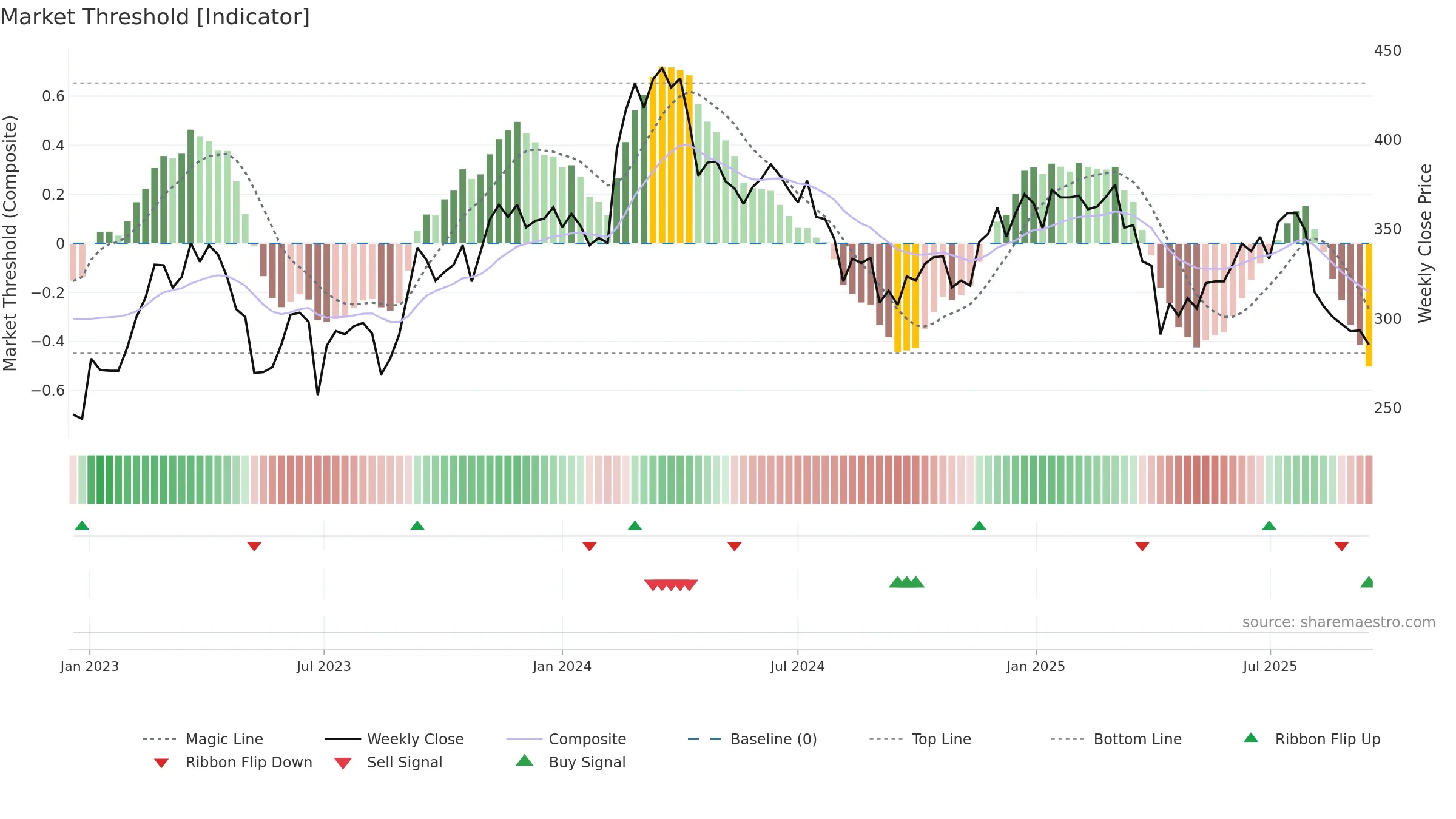Click the 400 price axis label
Image resolution: width=1456 pixels, height=819 pixels.
click(x=1388, y=140)
